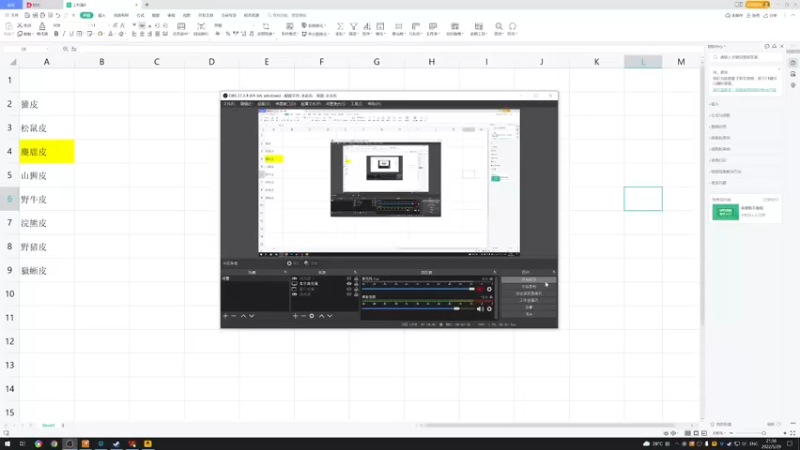Click the Symbol omega icon
Image resolution: width=800 pixels, height=450 pixels.
(x=512, y=26)
